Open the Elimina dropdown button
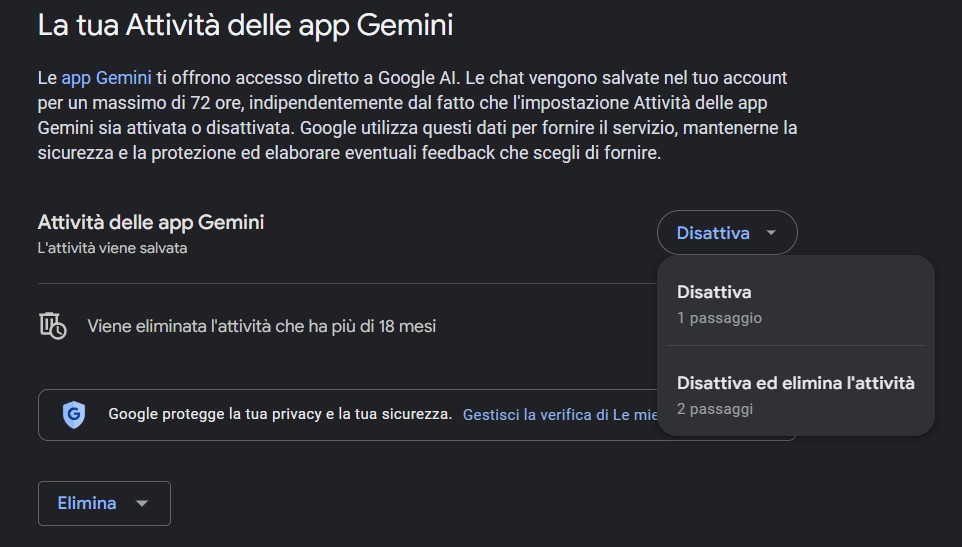962x547 pixels. [x=104, y=503]
